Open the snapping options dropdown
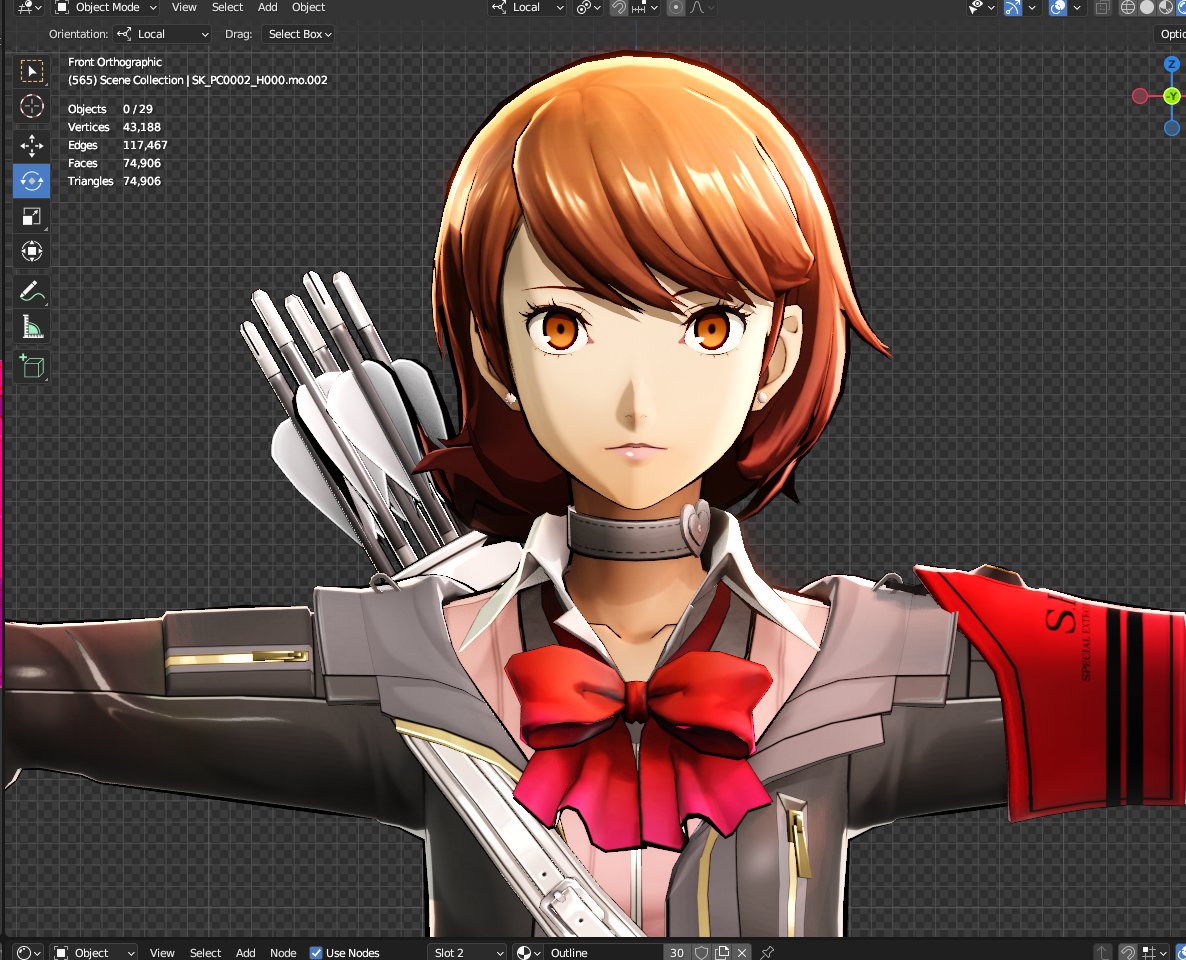Viewport: 1186px width, 960px height. (x=645, y=8)
